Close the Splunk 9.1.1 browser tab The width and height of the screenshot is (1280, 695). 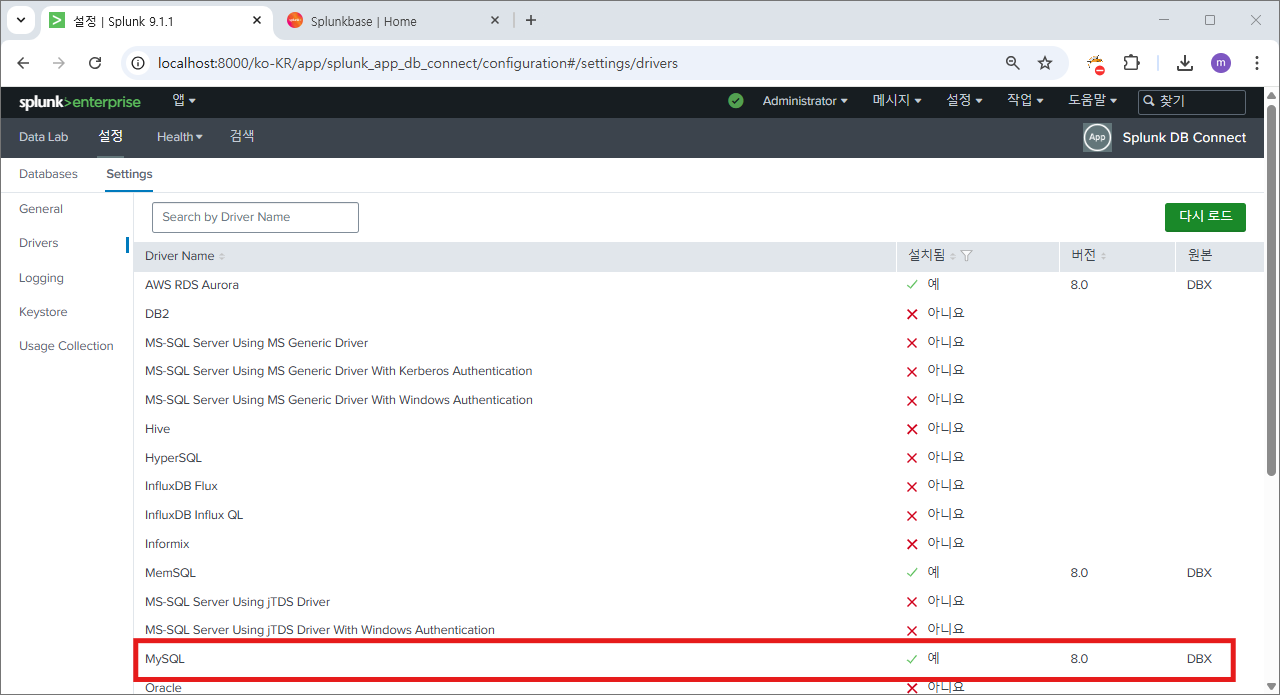click(x=257, y=20)
